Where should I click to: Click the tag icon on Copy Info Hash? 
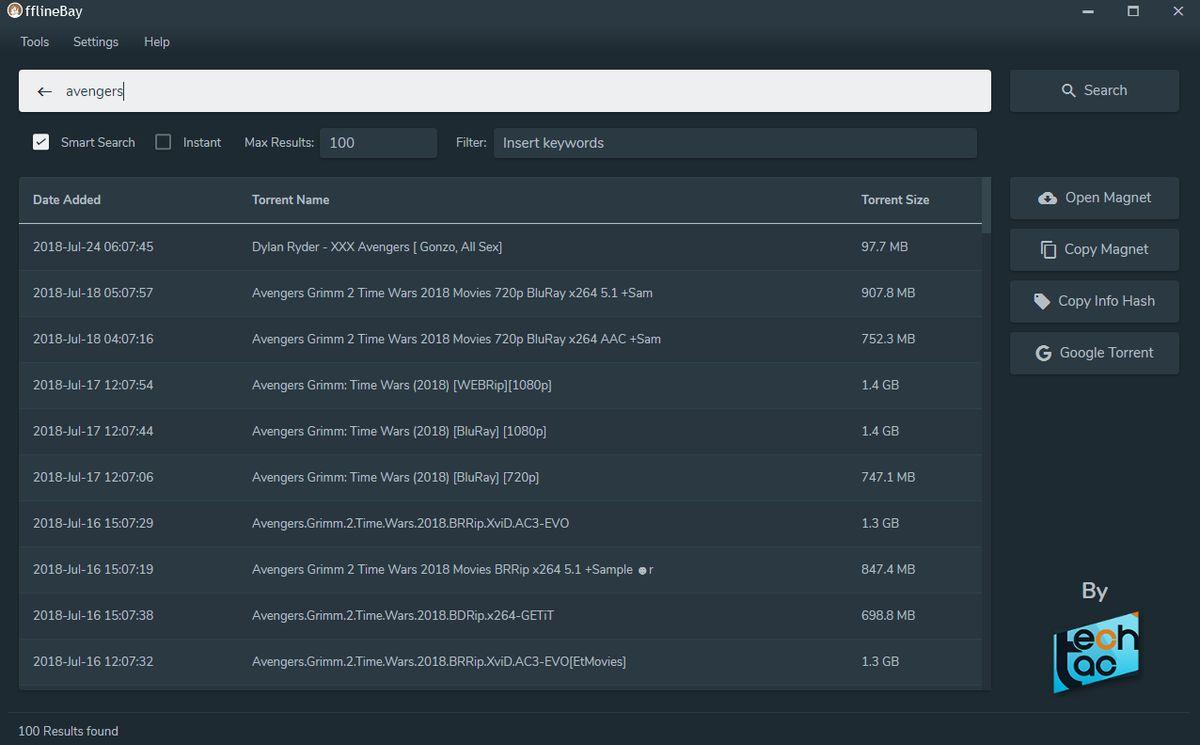tap(1042, 301)
